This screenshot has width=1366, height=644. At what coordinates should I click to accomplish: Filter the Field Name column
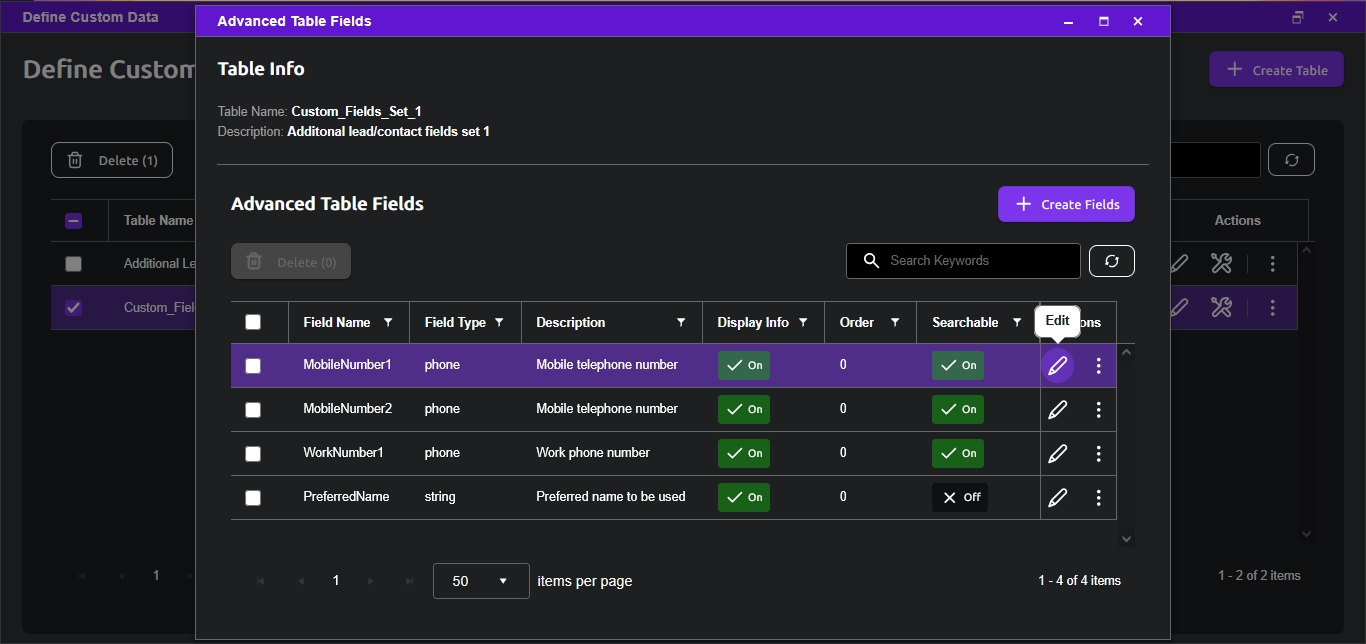coord(388,323)
